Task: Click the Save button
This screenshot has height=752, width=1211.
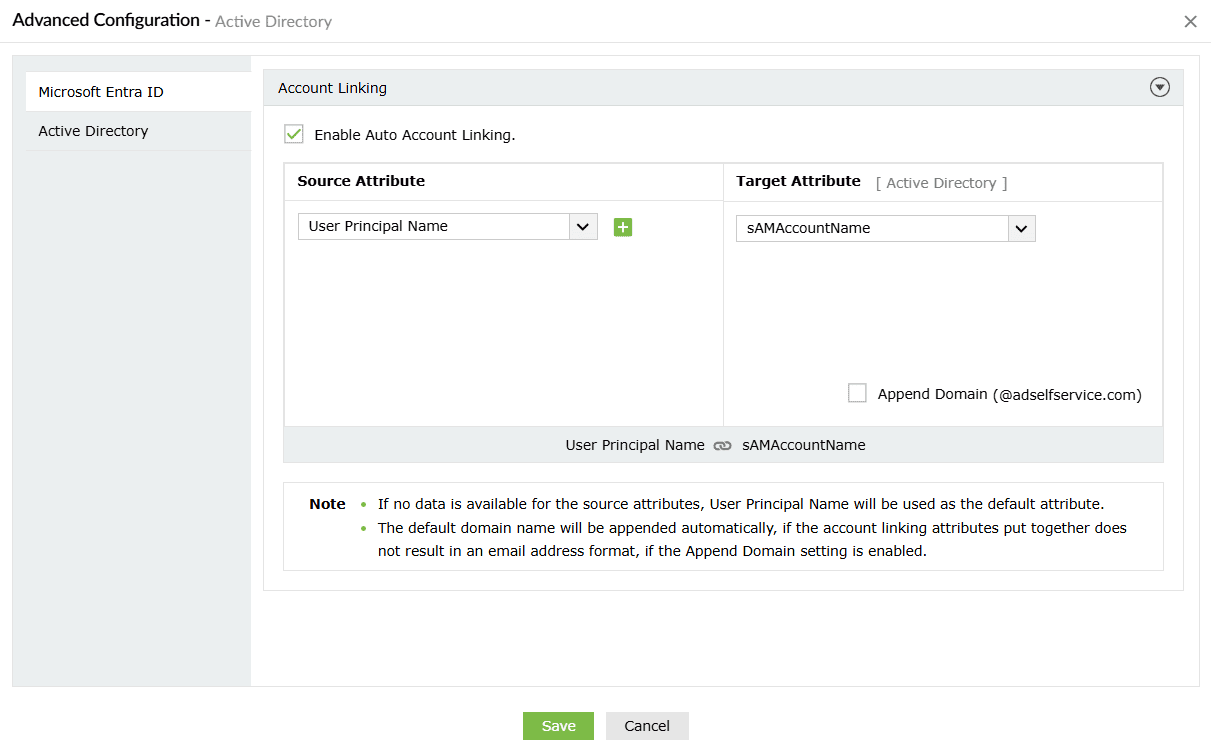Action: 558,726
